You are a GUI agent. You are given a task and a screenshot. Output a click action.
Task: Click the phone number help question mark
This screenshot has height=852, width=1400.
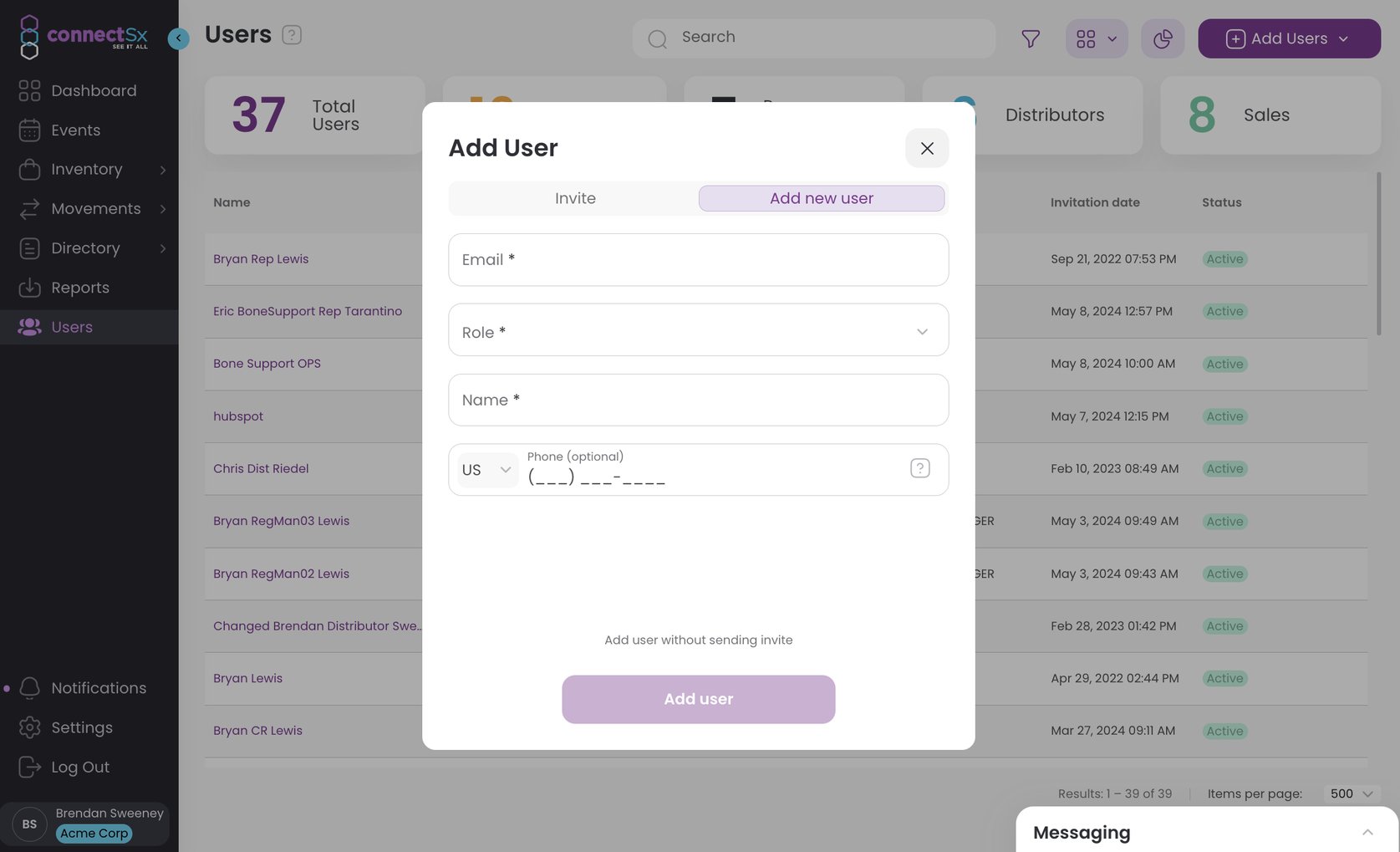pyautogui.click(x=919, y=467)
